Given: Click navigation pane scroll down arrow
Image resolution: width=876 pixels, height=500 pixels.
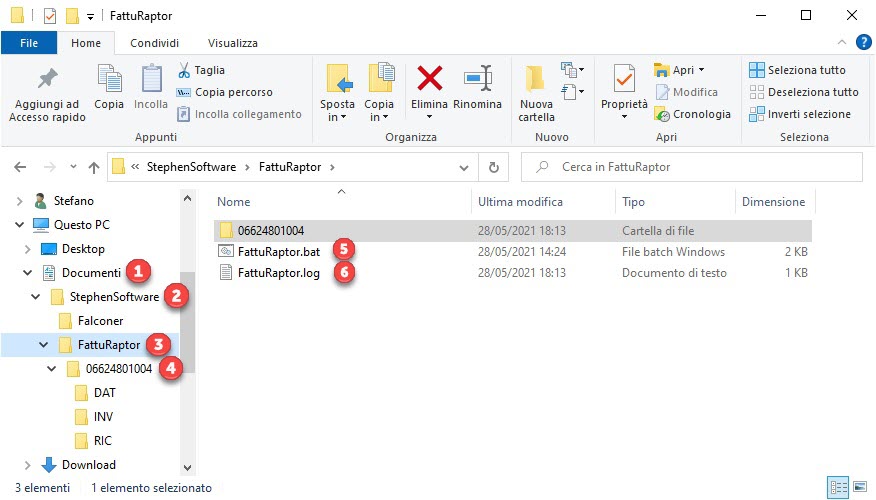Looking at the screenshot, I should tap(188, 468).
